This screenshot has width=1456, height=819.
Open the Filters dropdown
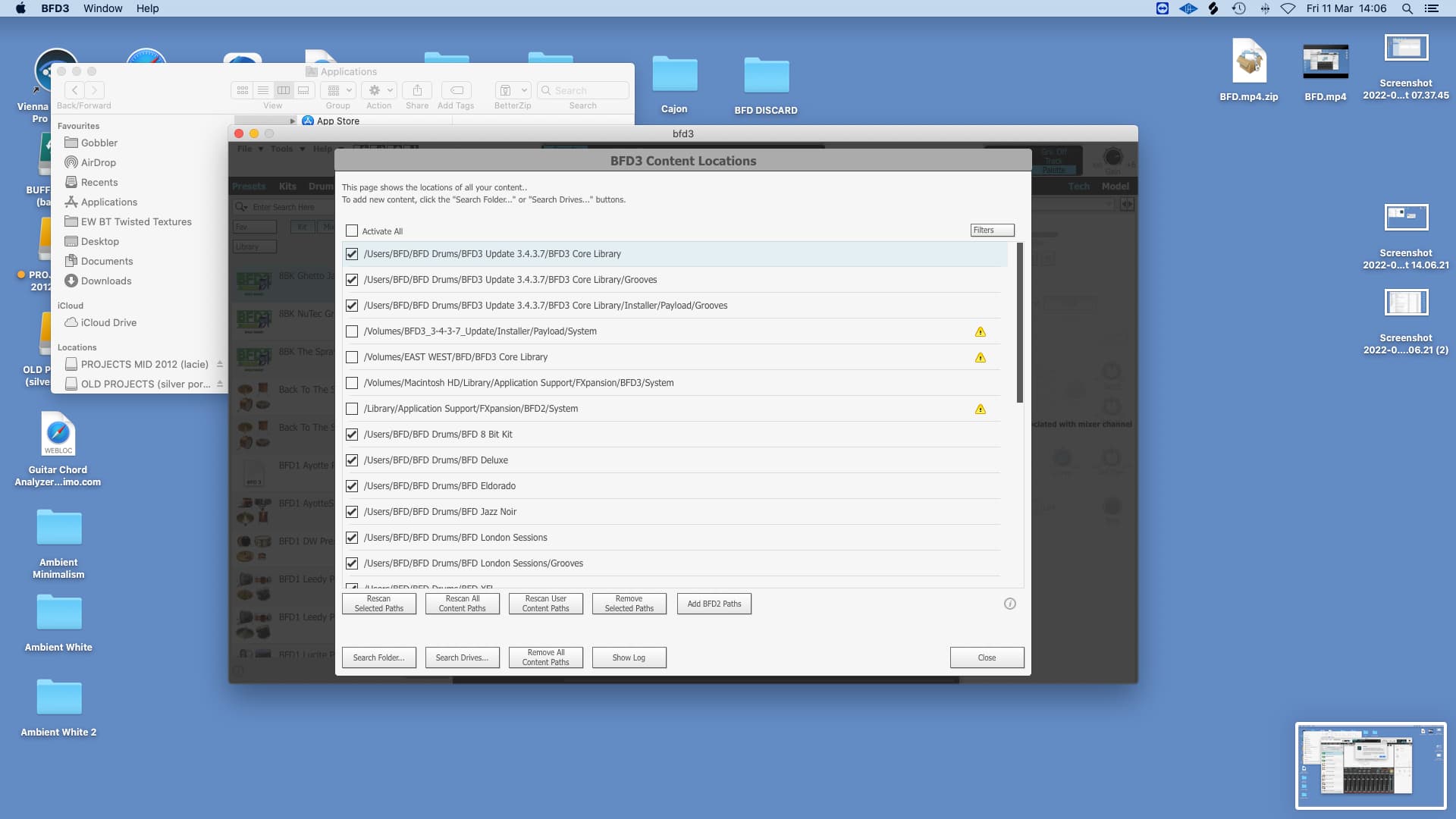tap(992, 230)
